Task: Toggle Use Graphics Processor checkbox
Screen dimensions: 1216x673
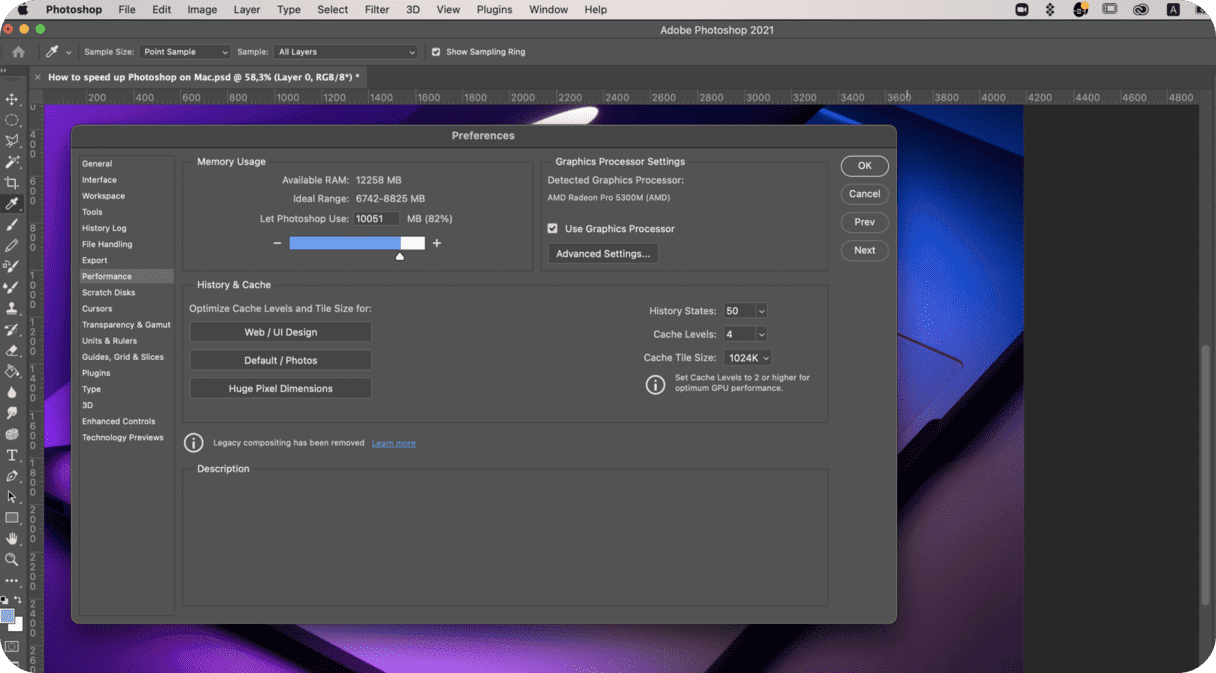Action: [x=553, y=229]
